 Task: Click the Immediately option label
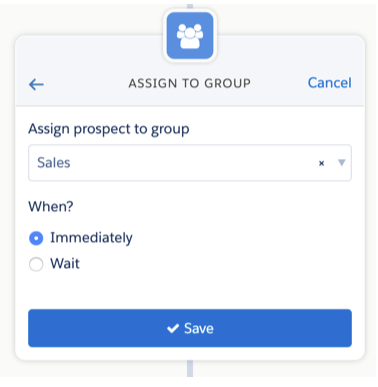tap(91, 238)
